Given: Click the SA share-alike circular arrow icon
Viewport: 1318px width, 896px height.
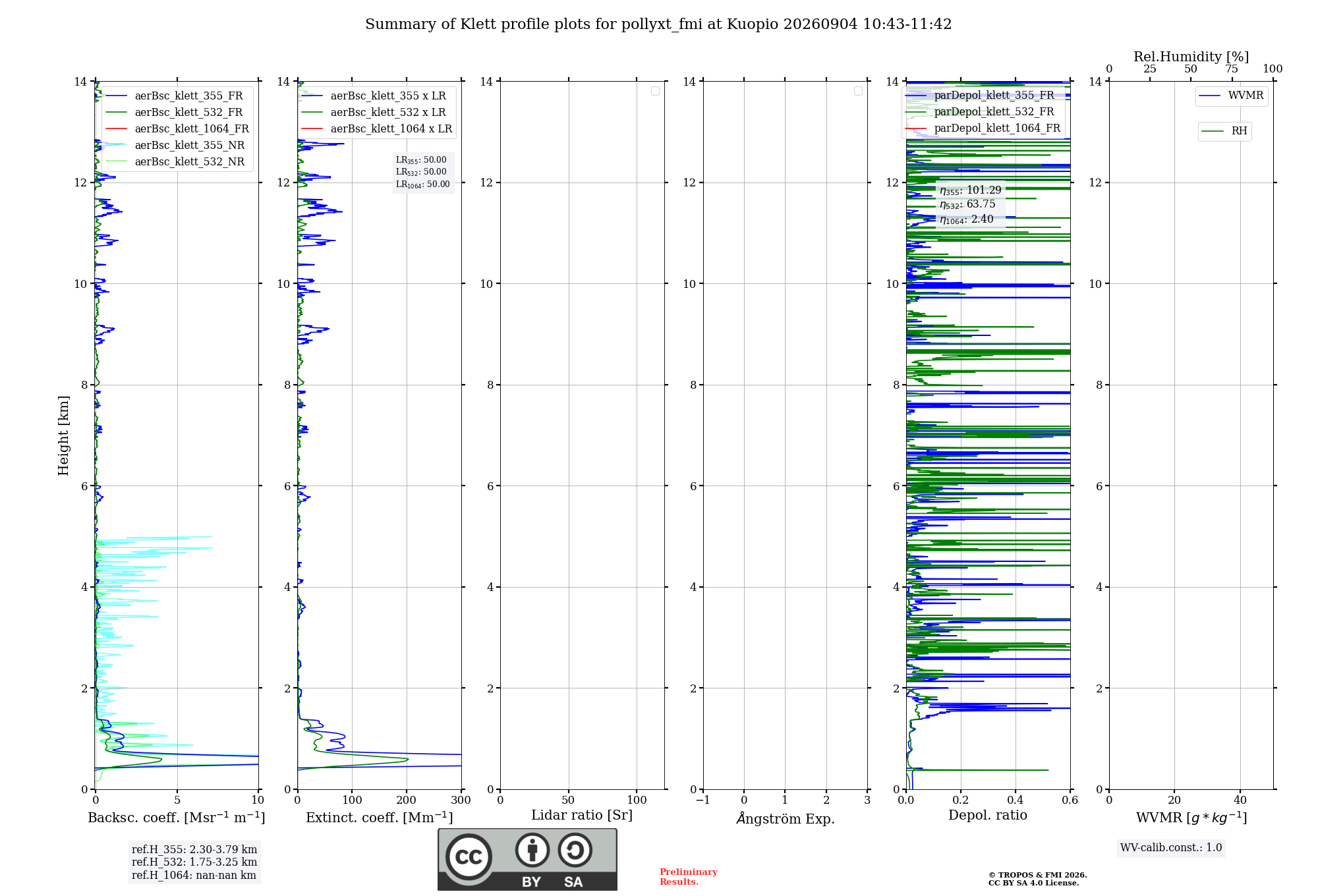Looking at the screenshot, I should (x=575, y=850).
